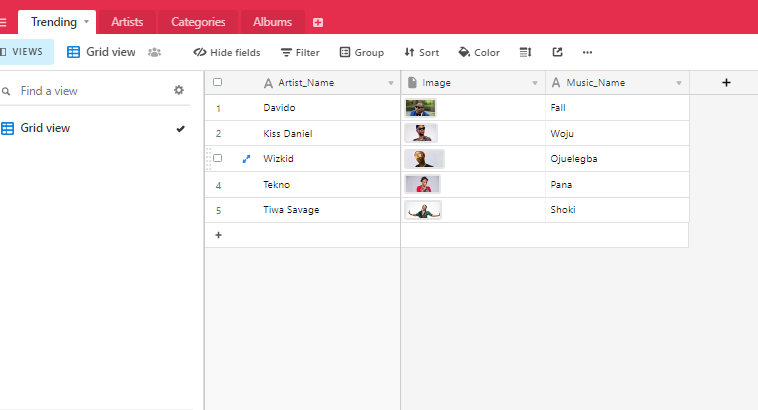Click the Hide fields button
The image size is (758, 410).
pos(227,52)
